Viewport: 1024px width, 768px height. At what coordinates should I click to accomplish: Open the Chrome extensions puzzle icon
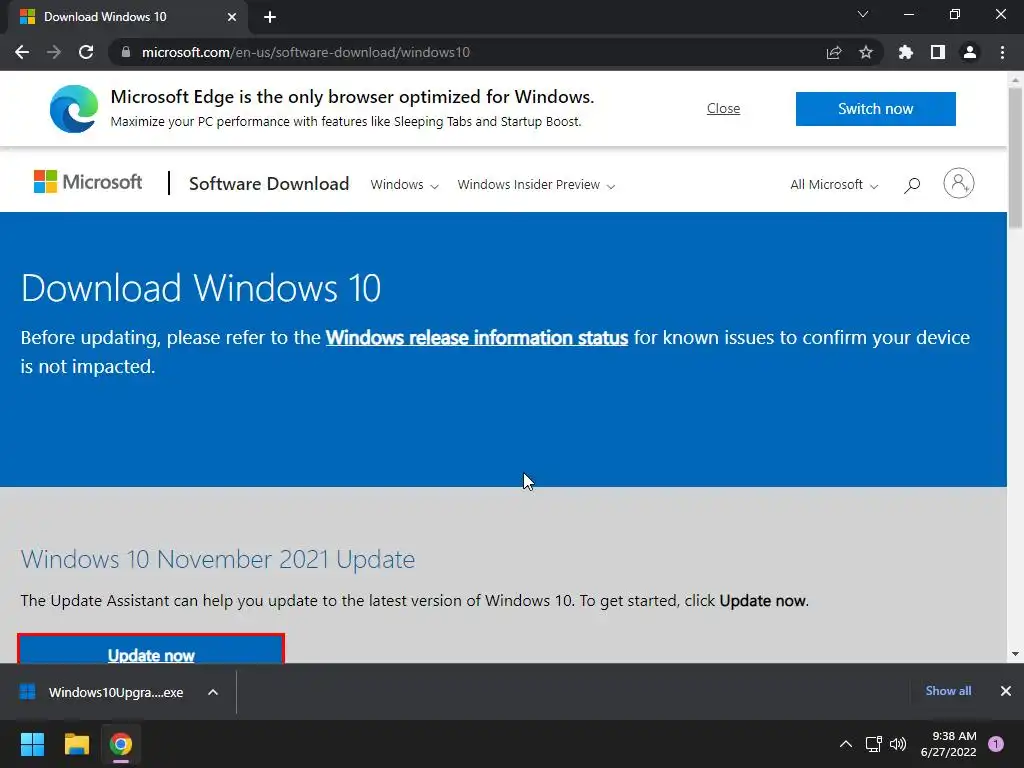[905, 52]
